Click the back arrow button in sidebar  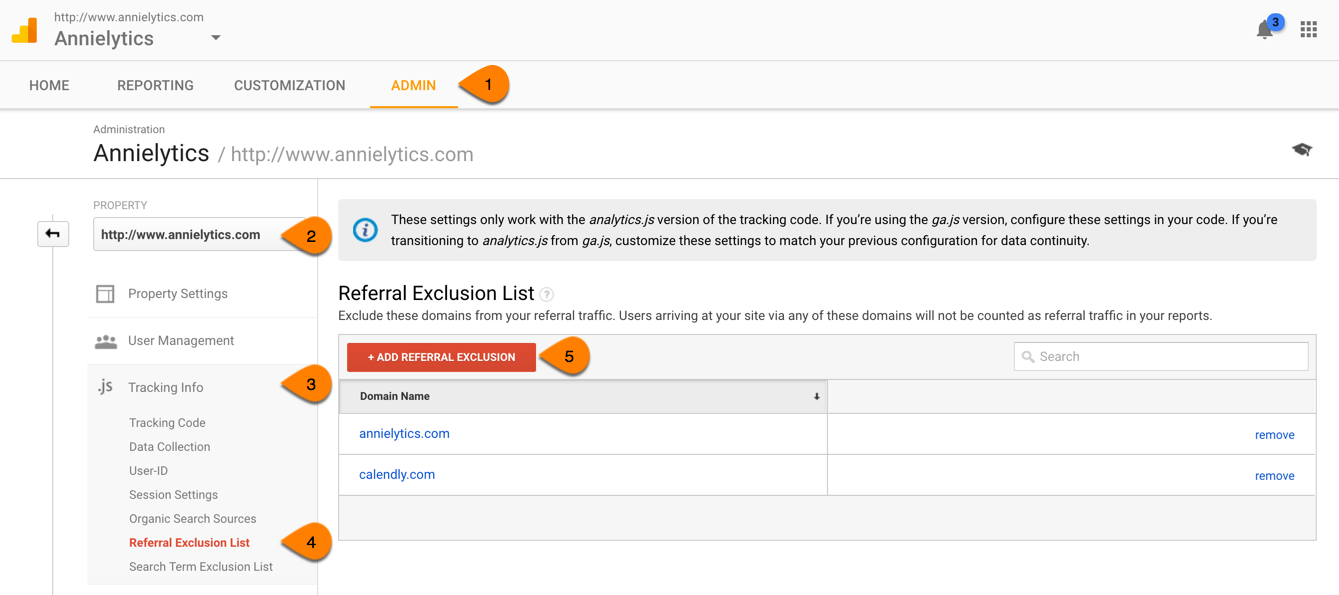click(x=53, y=234)
